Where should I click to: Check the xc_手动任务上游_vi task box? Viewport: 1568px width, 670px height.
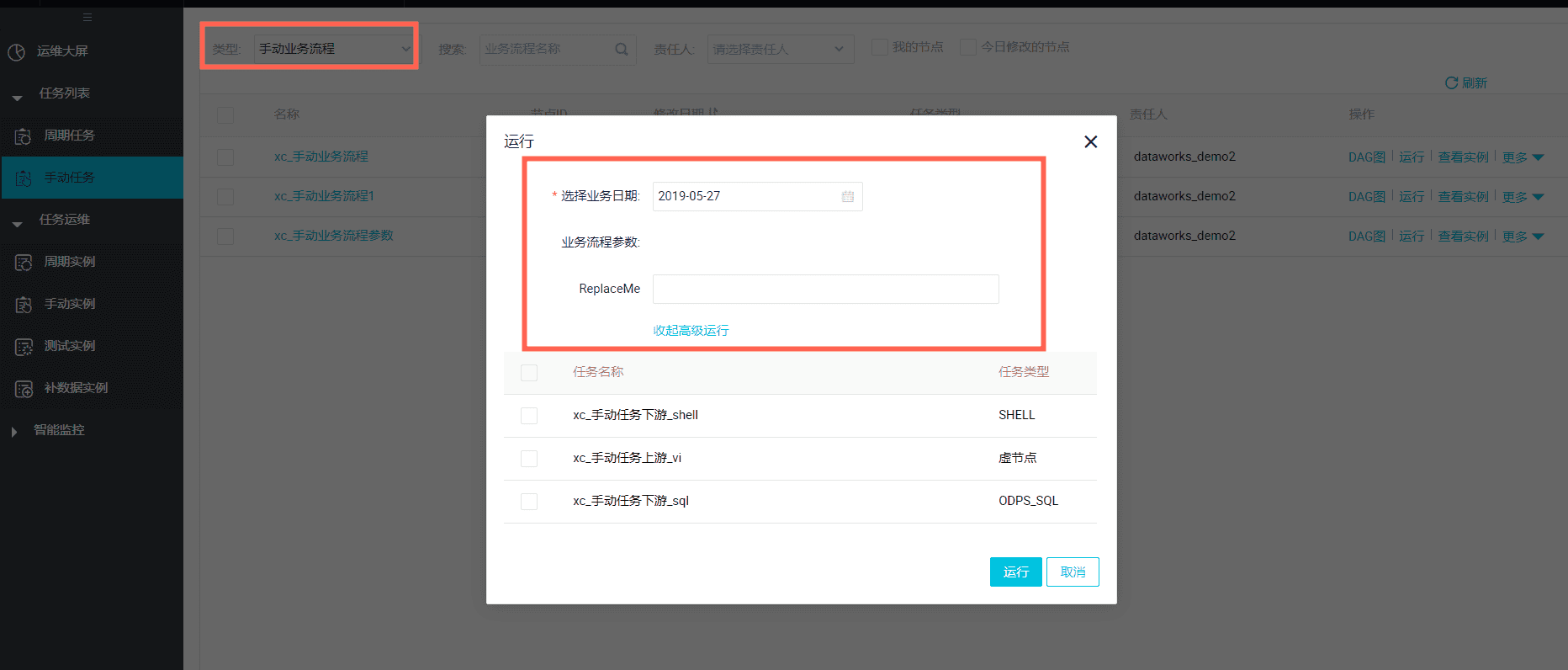529,458
